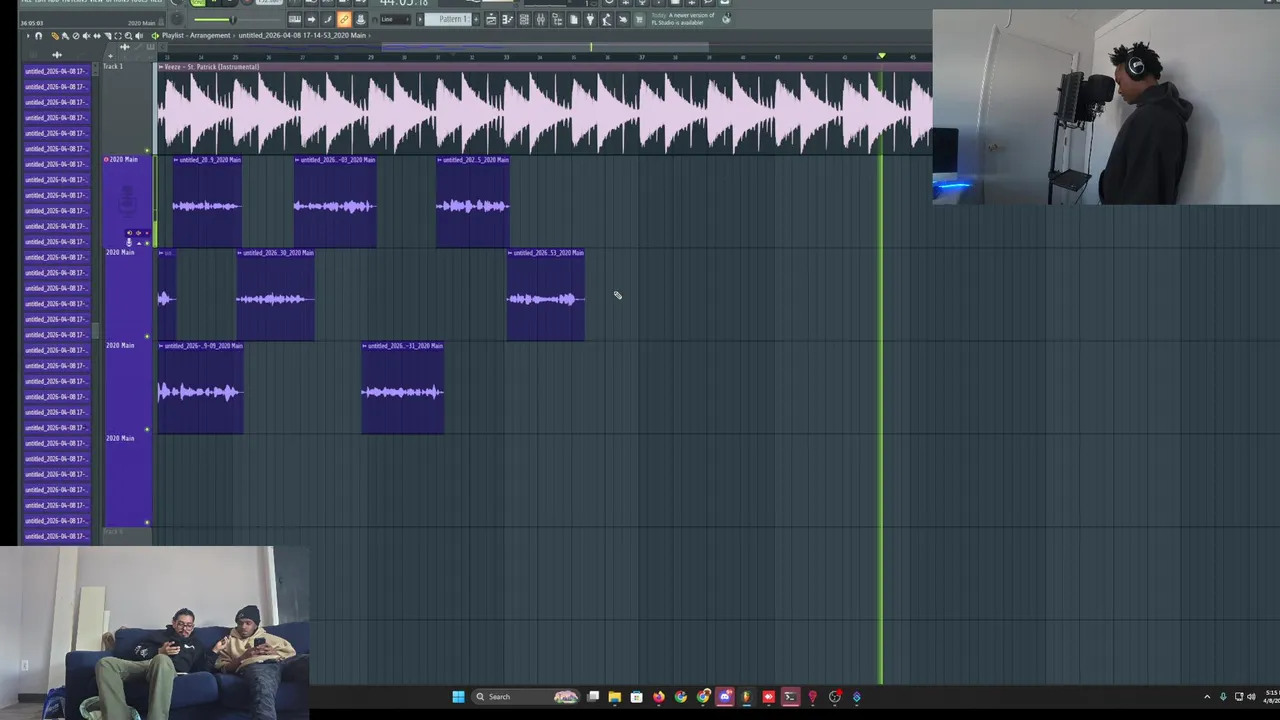Show hidden system tray icons chevron
The height and width of the screenshot is (720, 1280).
tap(1207, 697)
